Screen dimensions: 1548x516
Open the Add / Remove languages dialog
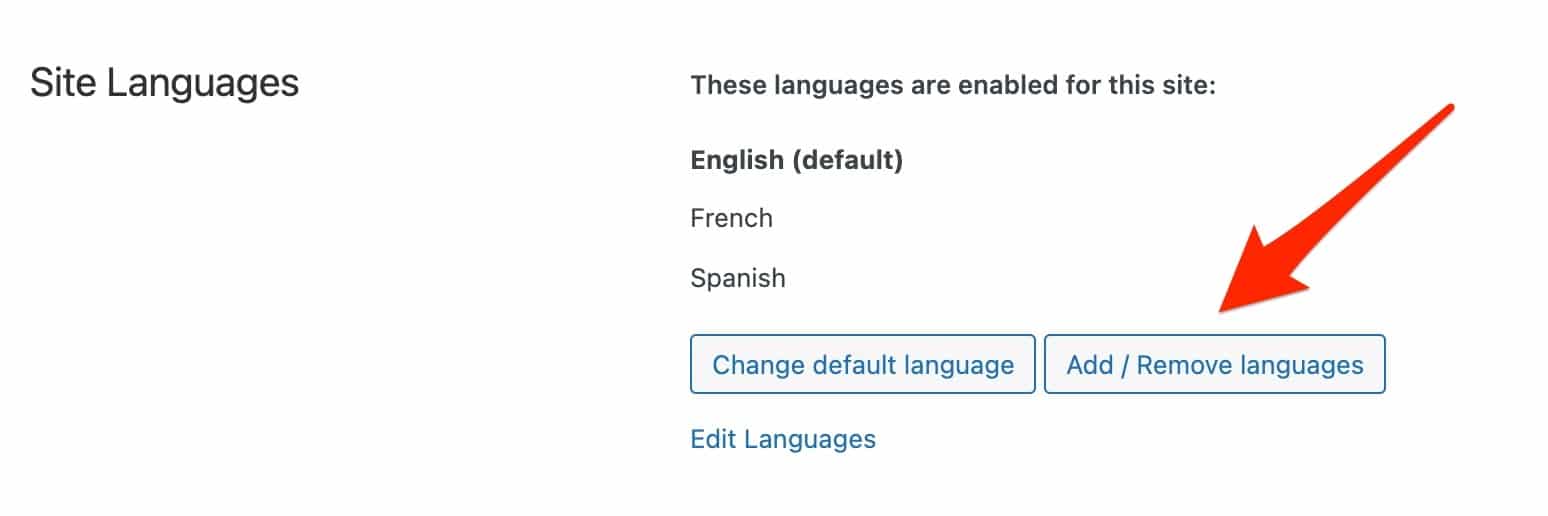click(1214, 365)
